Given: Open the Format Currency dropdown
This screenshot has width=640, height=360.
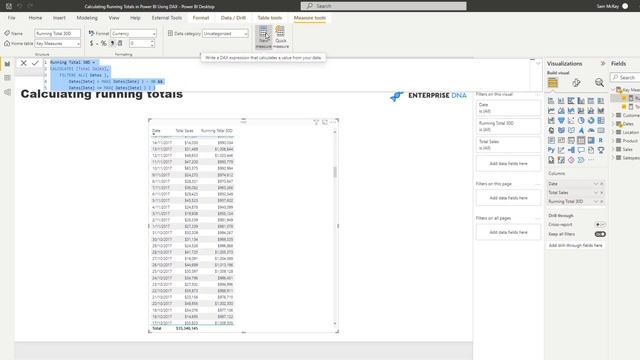Looking at the screenshot, I should click(x=133, y=33).
